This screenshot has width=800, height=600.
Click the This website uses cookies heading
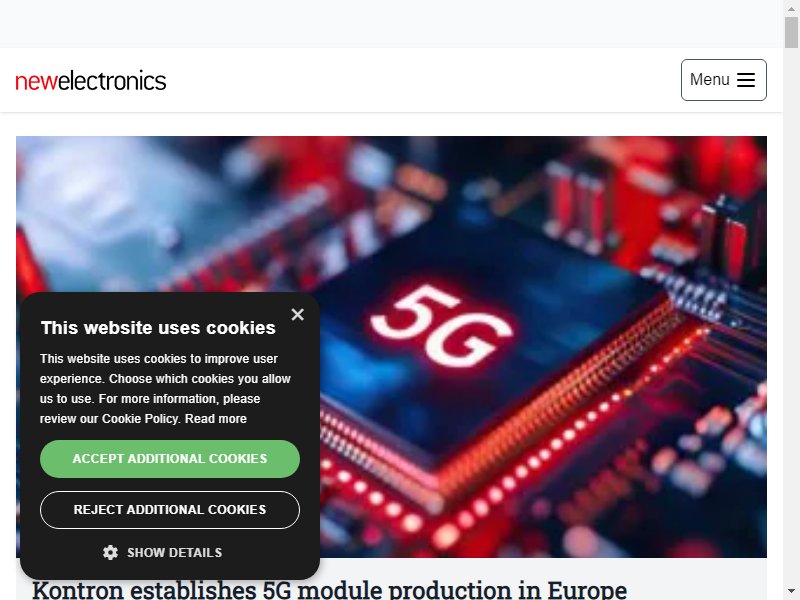158,328
